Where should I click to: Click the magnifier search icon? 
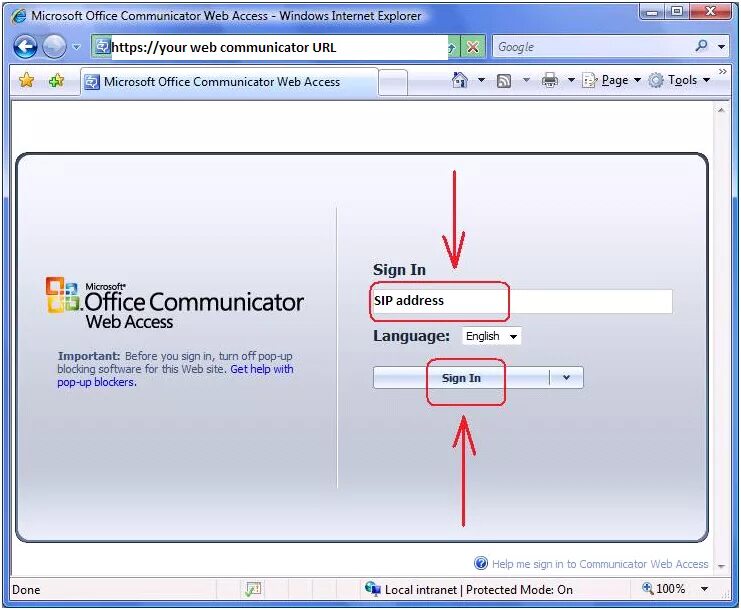pyautogui.click(x=702, y=46)
